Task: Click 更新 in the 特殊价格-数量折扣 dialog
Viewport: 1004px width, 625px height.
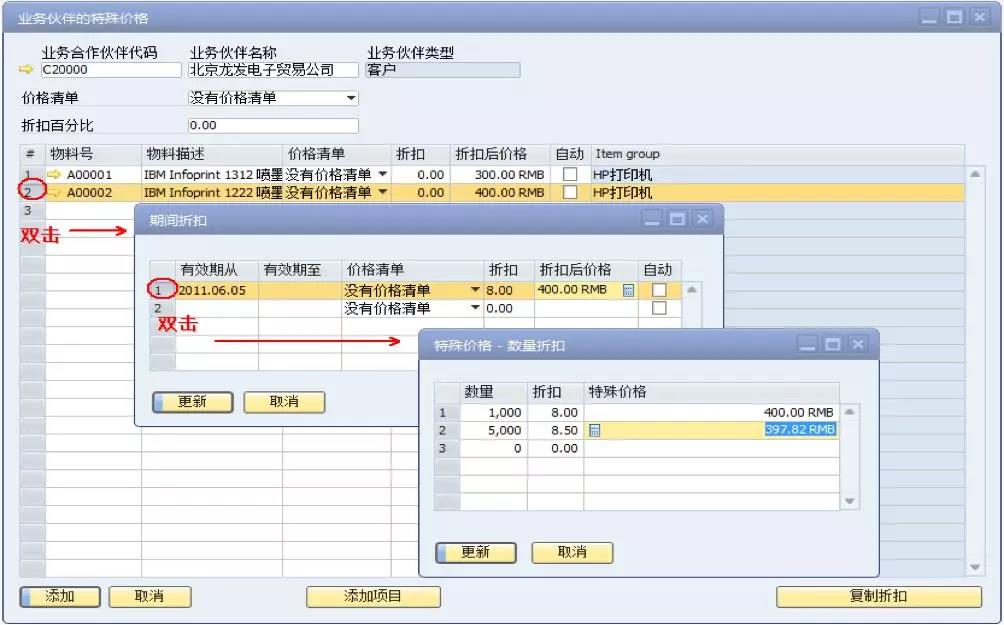Action: [476, 552]
